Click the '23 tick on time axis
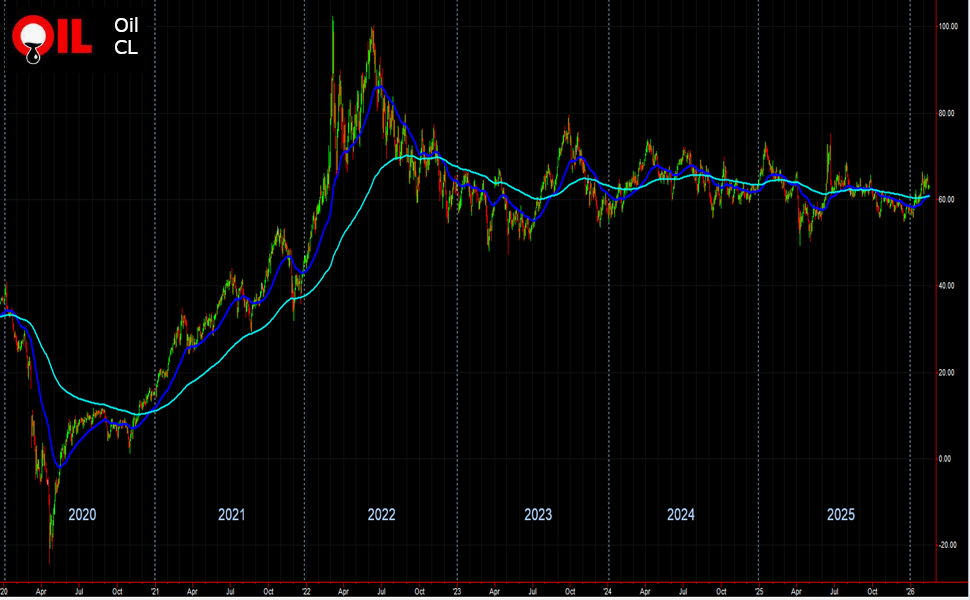This screenshot has height=600, width=970. 456,591
